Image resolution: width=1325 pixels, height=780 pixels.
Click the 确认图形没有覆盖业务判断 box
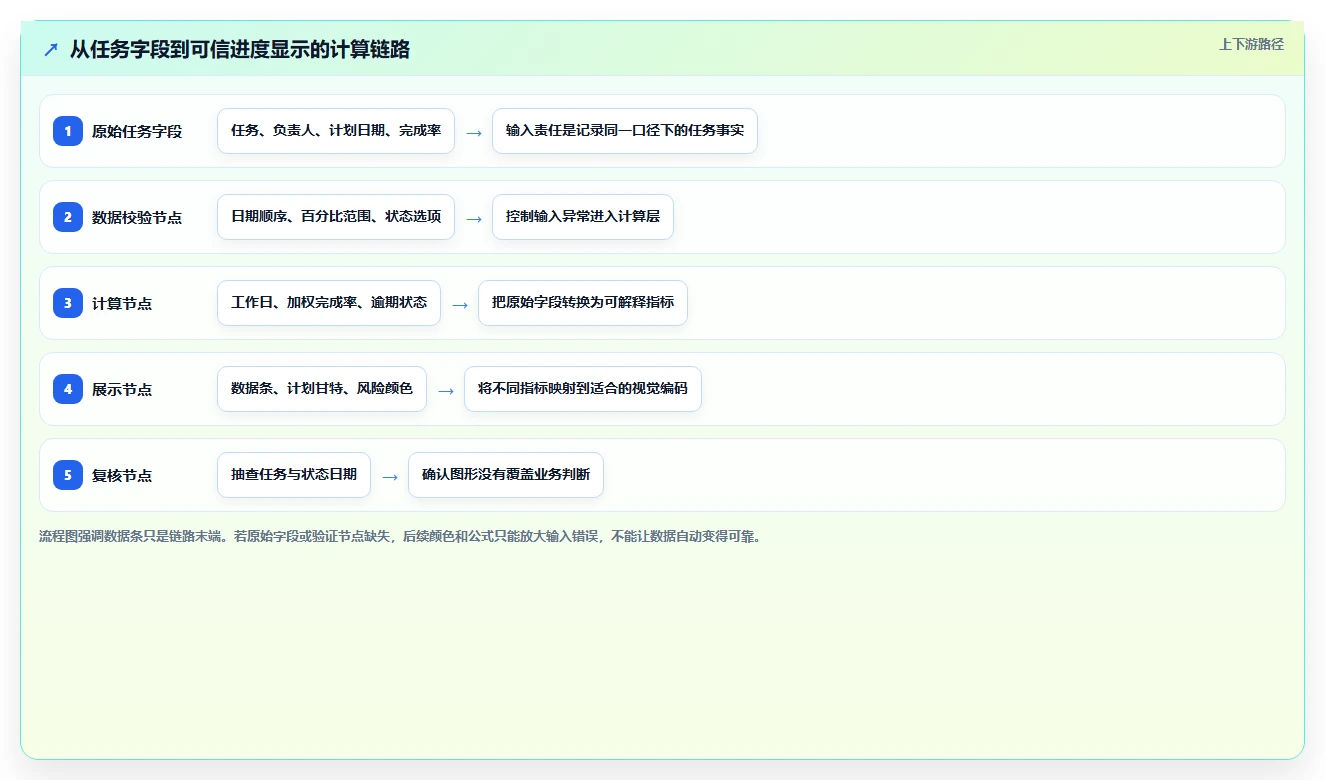506,475
